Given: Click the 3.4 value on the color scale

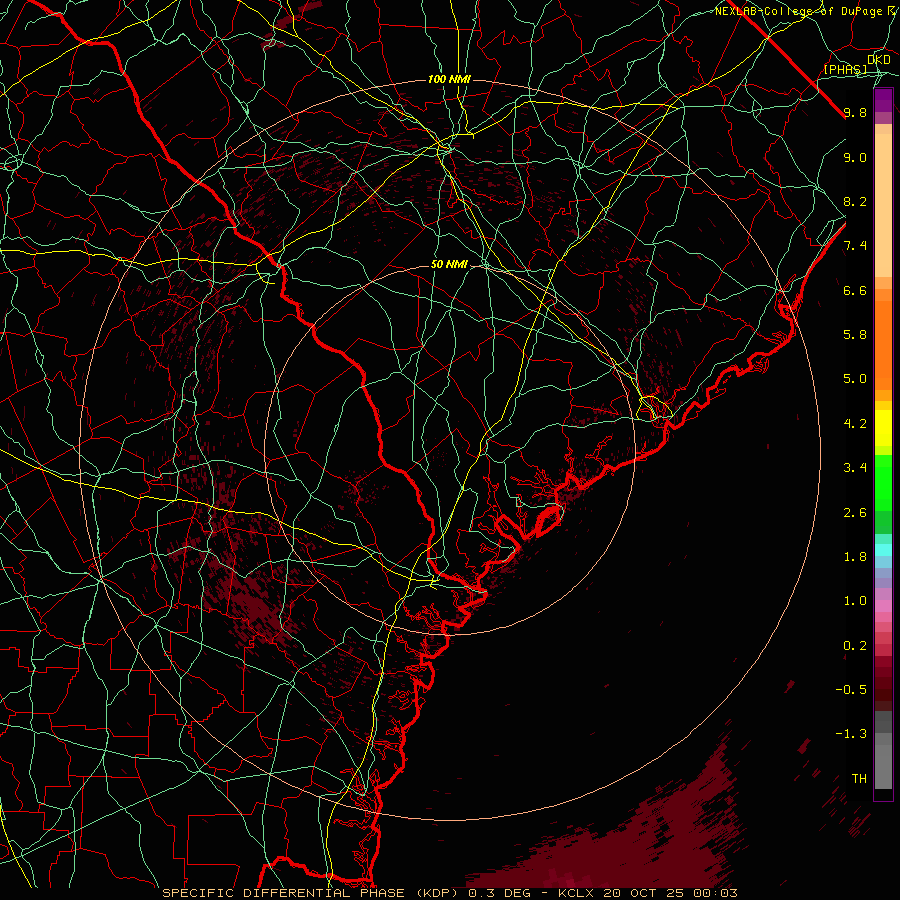Looking at the screenshot, I should point(855,468).
